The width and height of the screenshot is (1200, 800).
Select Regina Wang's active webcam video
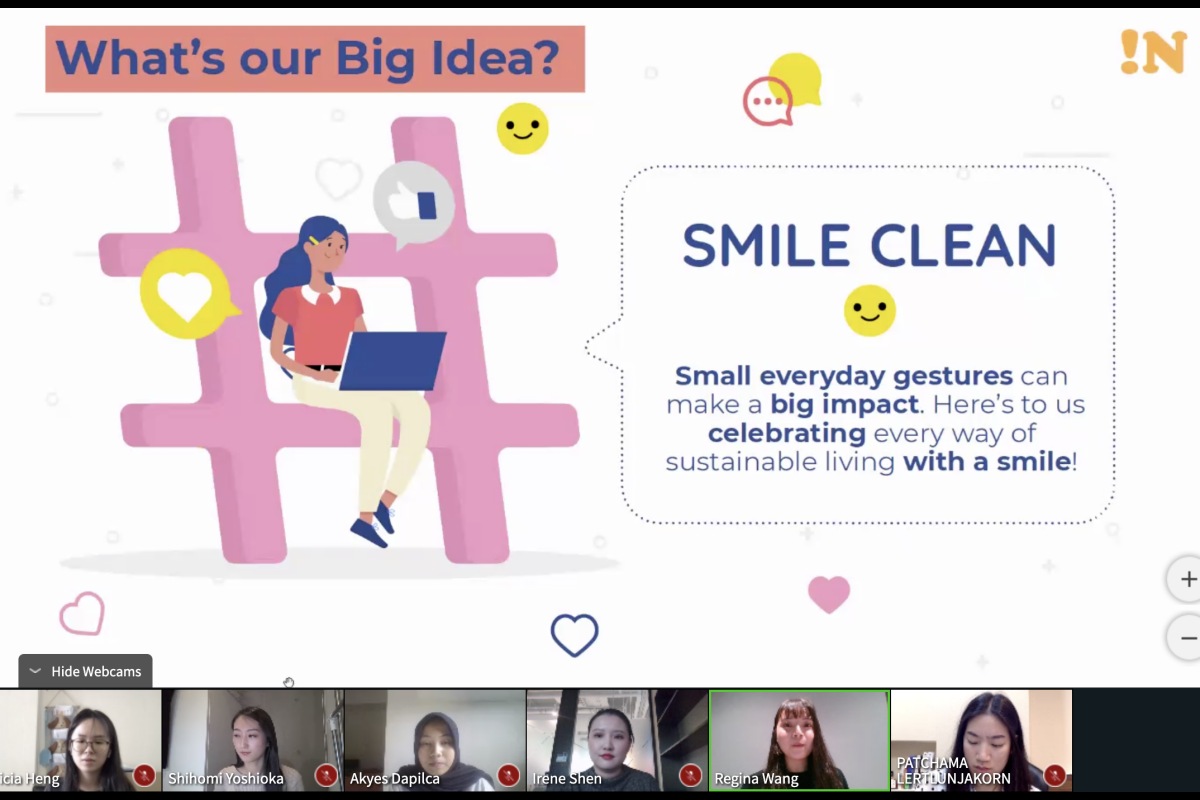pyautogui.click(x=798, y=735)
